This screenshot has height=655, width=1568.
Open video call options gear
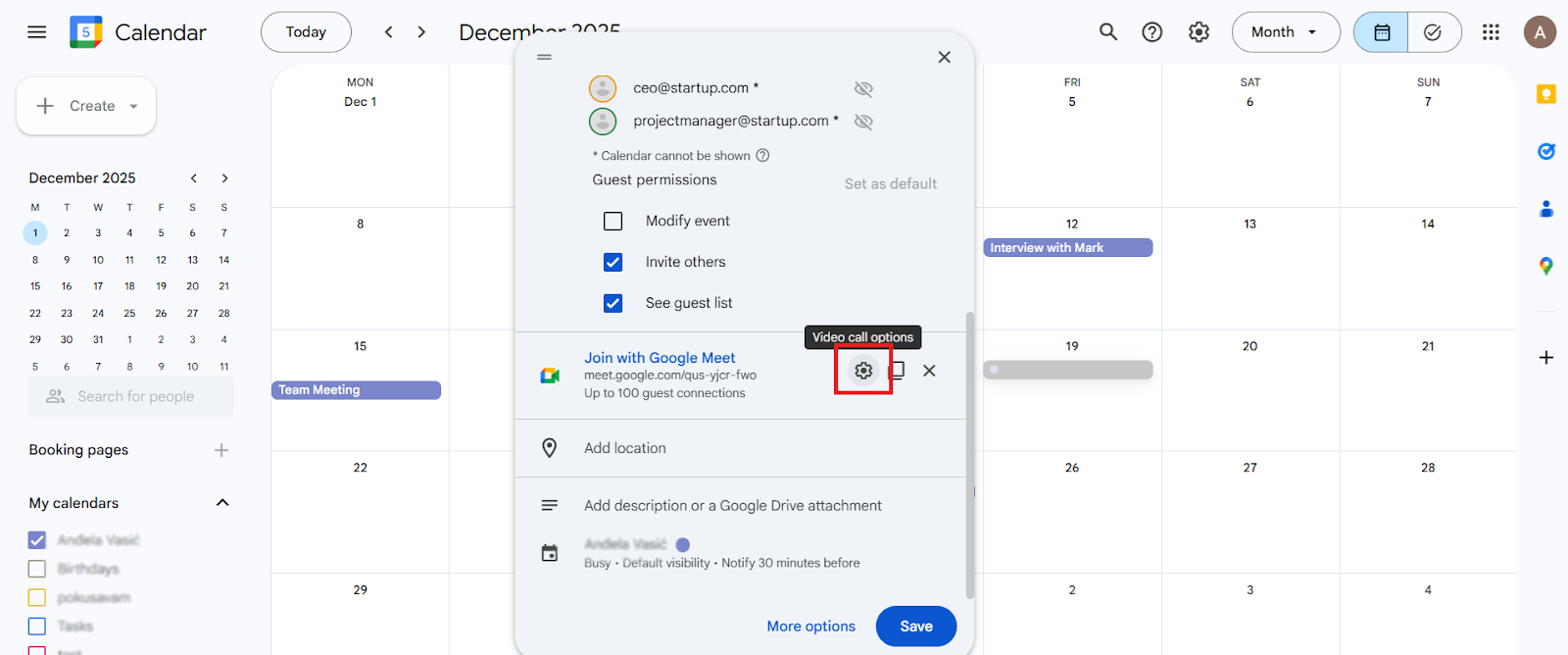[x=862, y=371]
